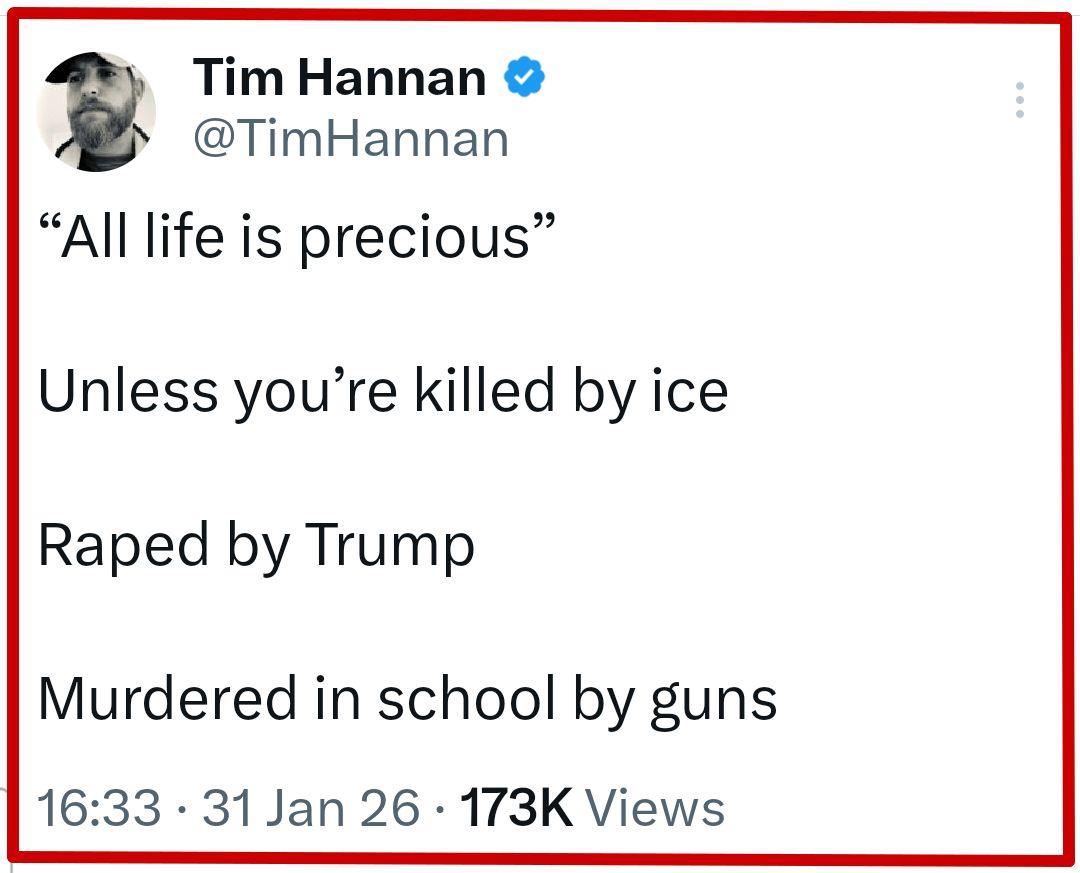
Task: Click the "Raped by Trump" line
Action: tap(256, 546)
